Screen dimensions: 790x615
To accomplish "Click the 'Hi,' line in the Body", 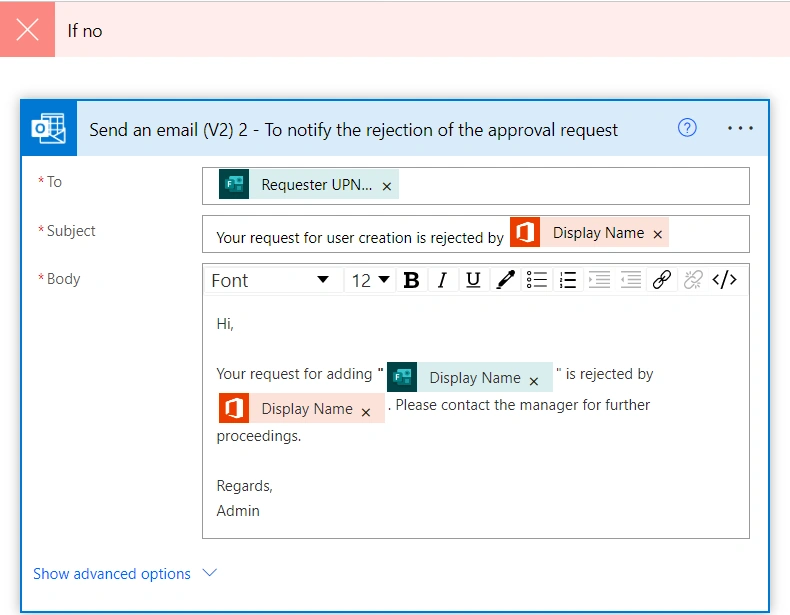I will [225, 324].
